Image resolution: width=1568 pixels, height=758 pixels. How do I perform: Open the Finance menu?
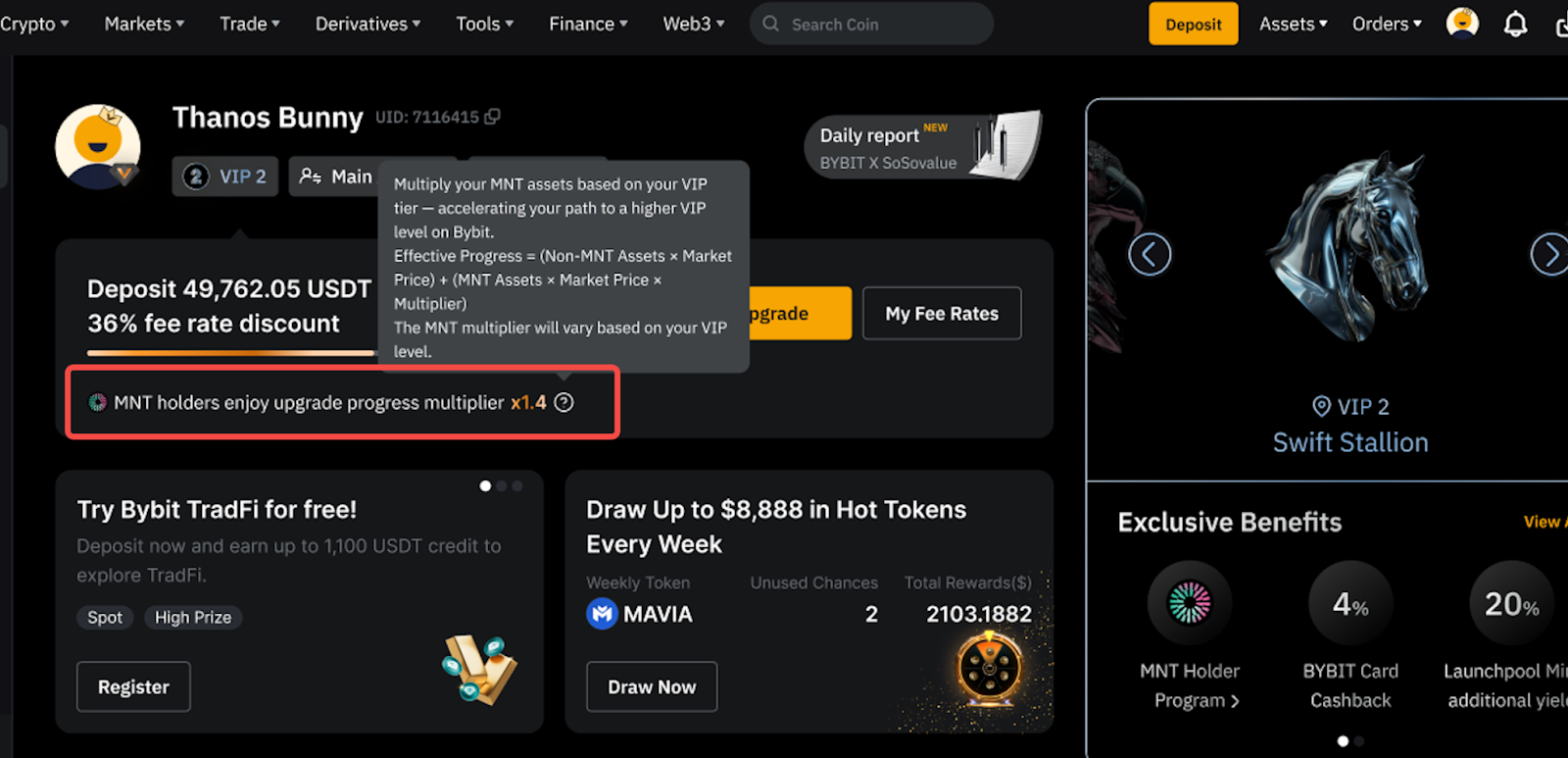(588, 24)
